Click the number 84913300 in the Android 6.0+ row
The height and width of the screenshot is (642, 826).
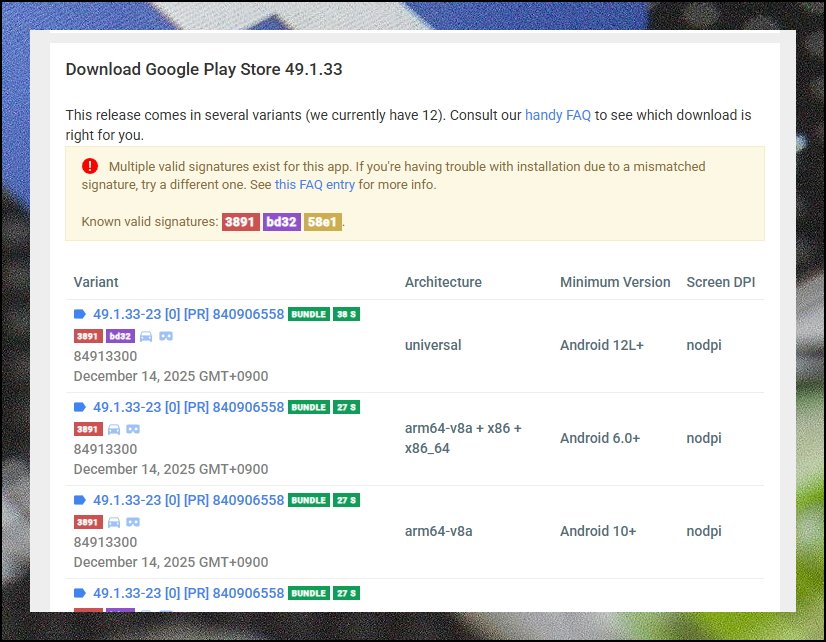coord(105,449)
